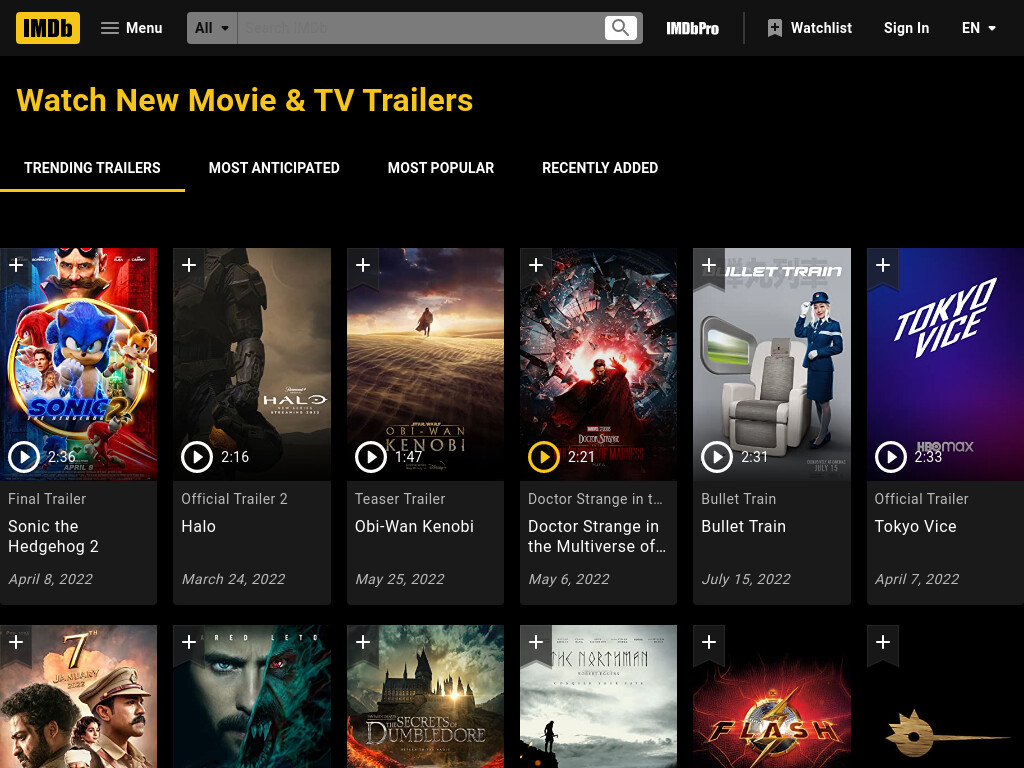Select the Trending Trailers tab
The width and height of the screenshot is (1024, 768).
coord(92,168)
